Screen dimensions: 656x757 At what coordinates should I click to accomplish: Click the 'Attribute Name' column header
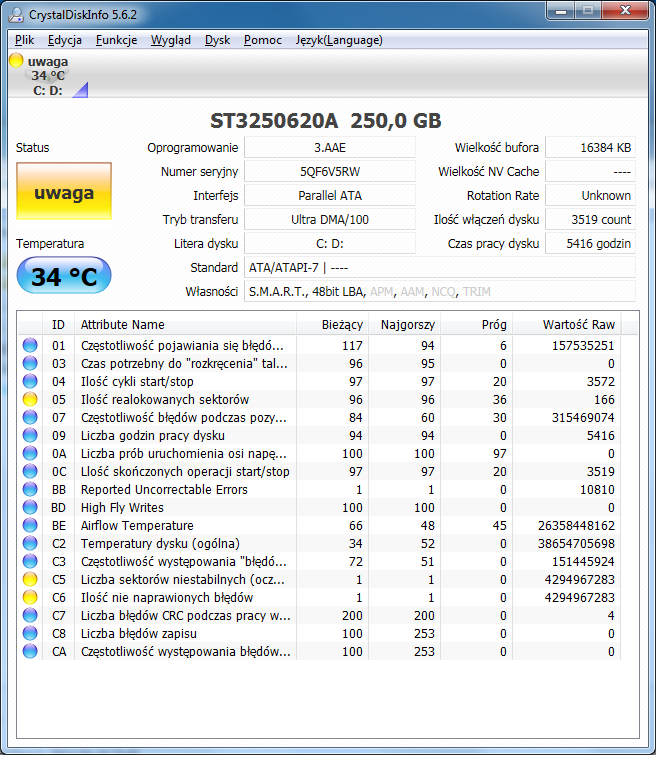click(185, 324)
